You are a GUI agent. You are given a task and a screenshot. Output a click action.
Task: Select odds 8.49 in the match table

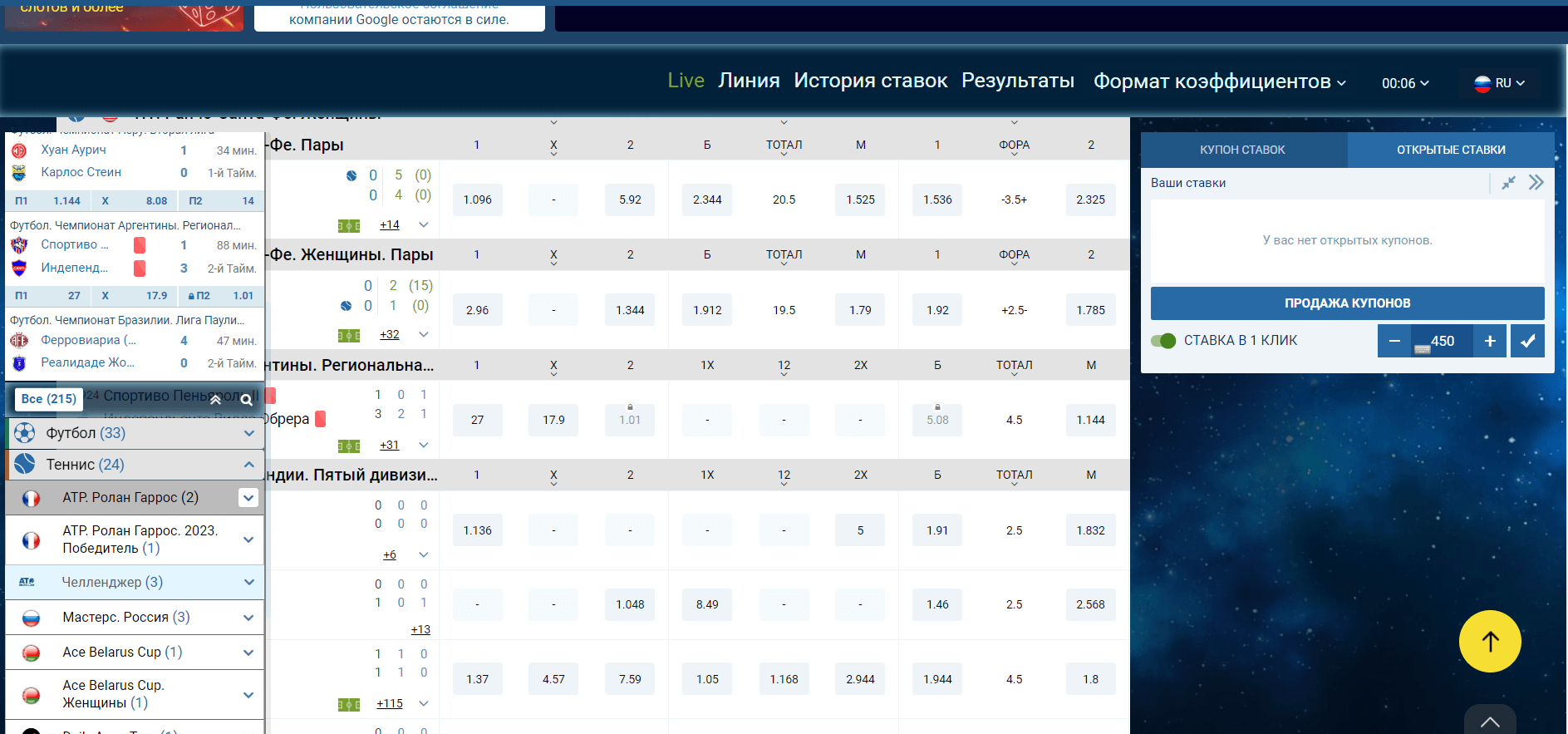tap(707, 604)
